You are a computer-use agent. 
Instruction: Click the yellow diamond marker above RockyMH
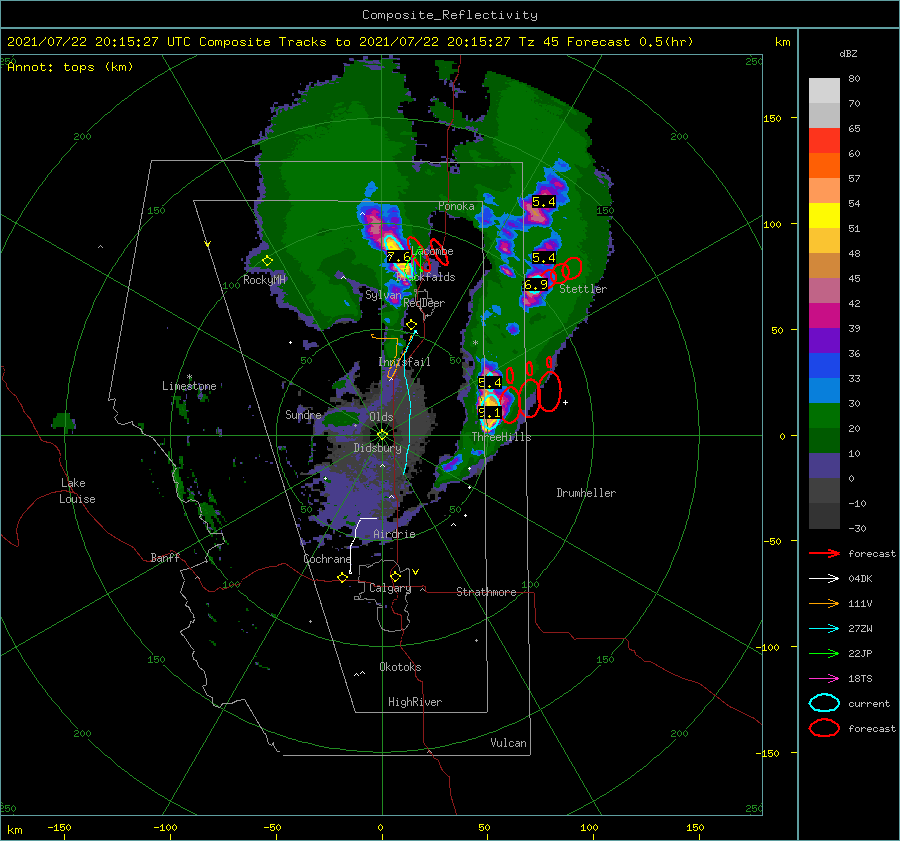[267, 261]
